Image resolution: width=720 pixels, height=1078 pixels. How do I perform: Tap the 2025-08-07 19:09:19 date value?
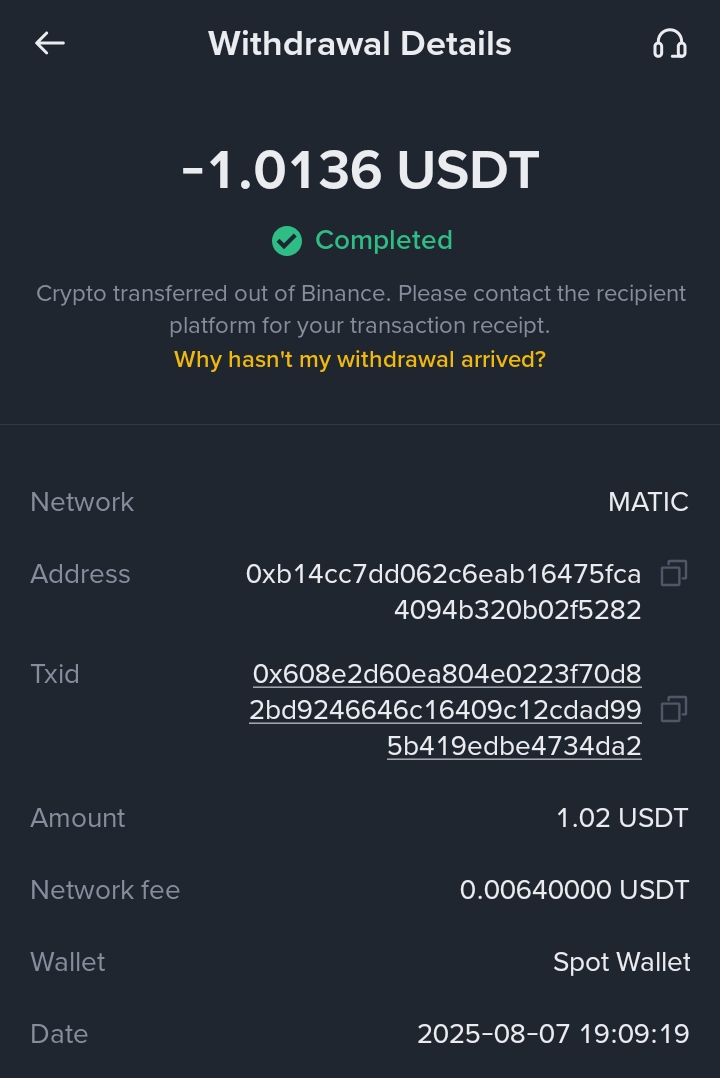point(553,1034)
